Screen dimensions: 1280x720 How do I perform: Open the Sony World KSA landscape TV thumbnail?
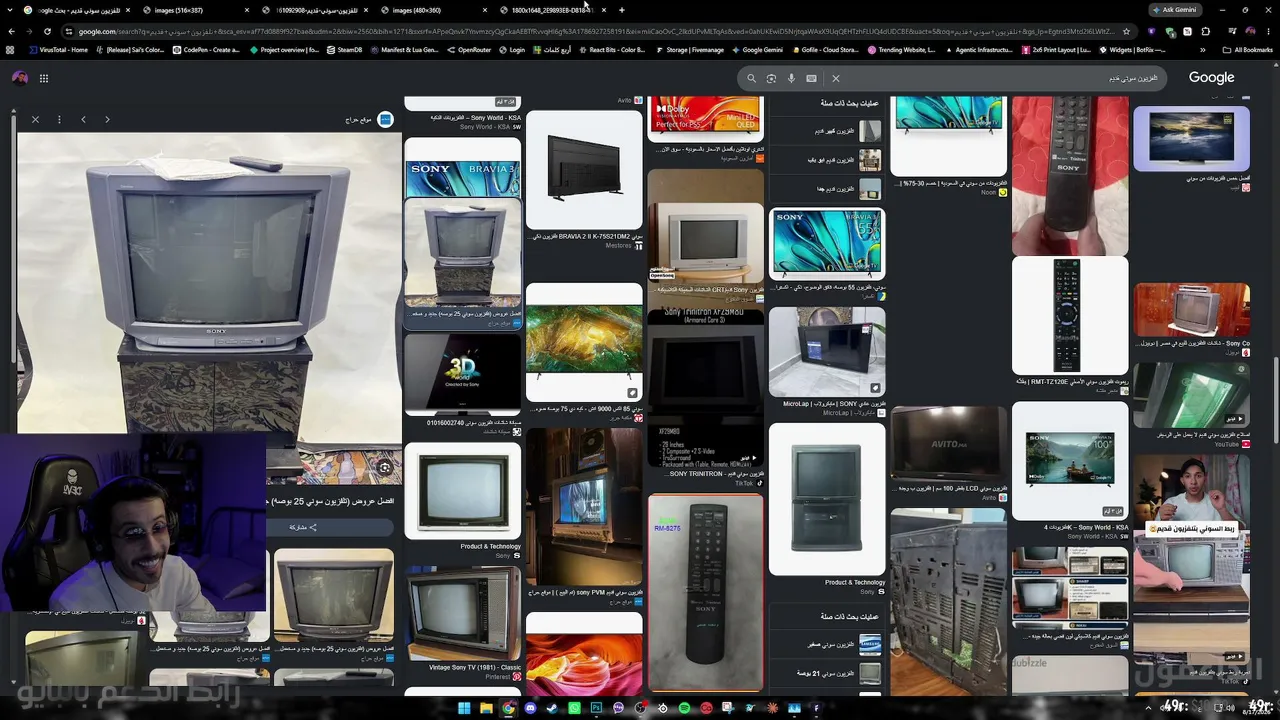click(x=1069, y=460)
